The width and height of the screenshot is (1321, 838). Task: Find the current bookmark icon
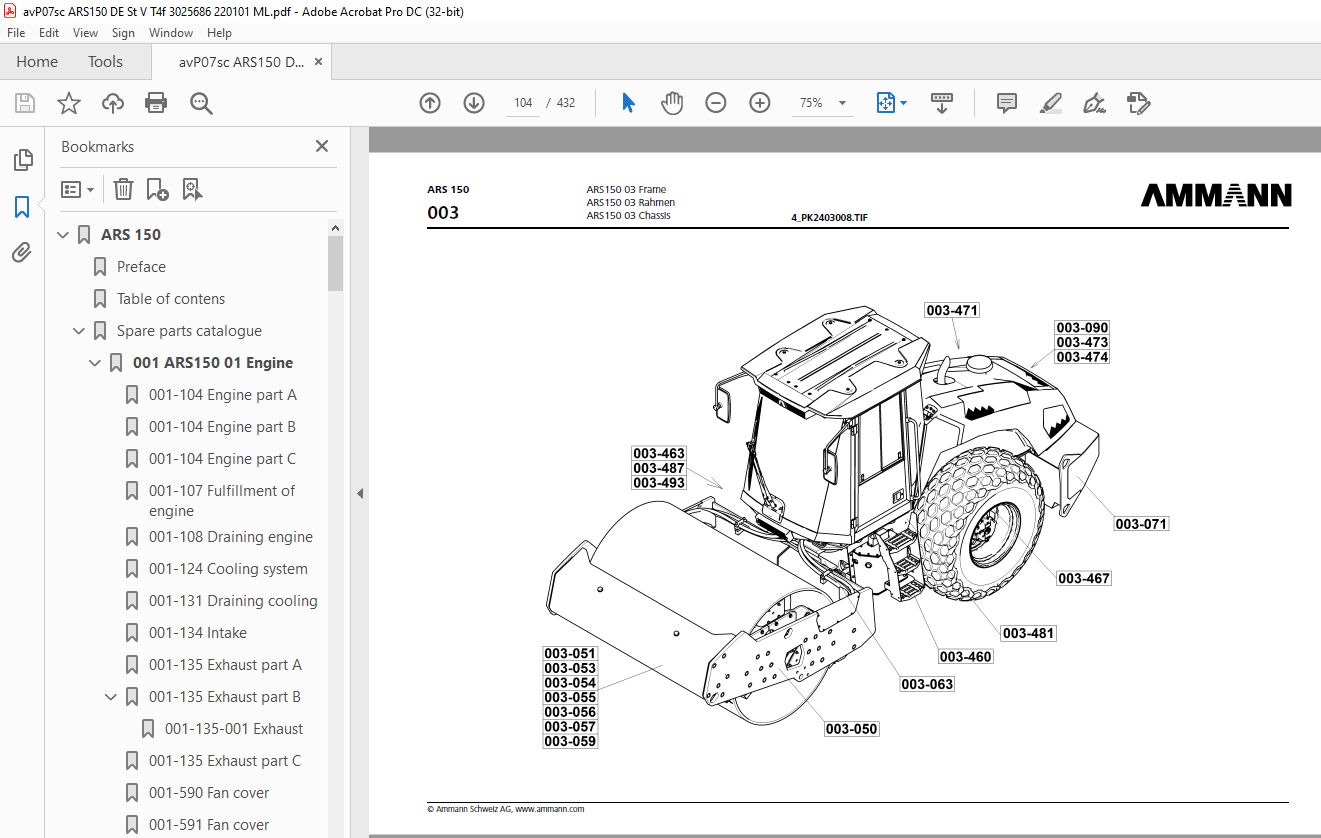pos(193,189)
